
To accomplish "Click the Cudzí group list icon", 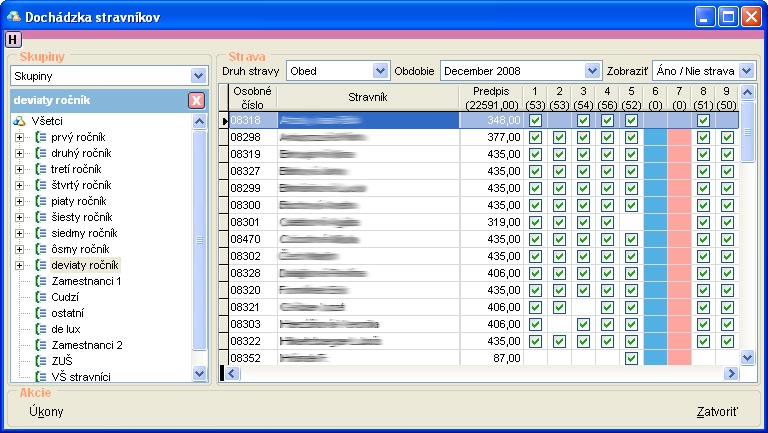I will [x=40, y=296].
